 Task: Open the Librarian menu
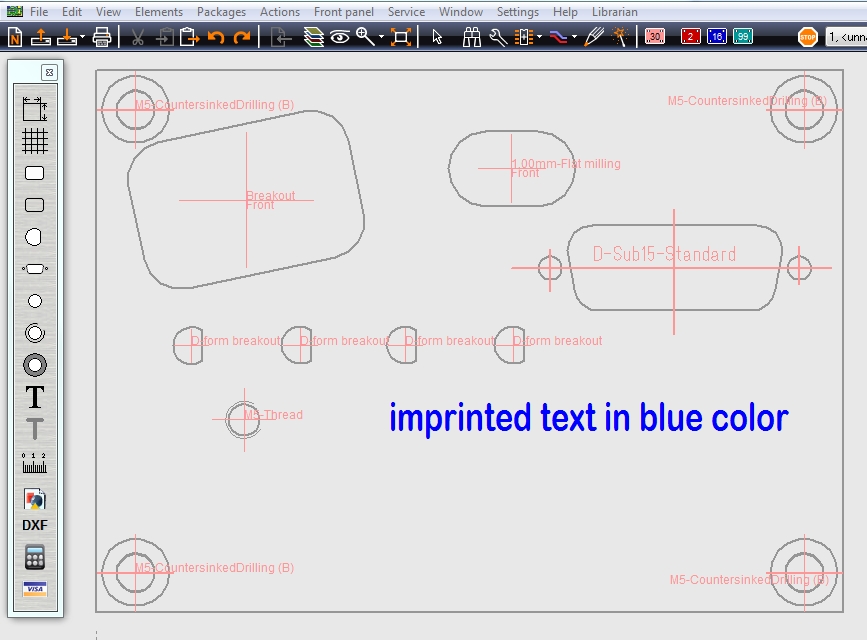point(614,12)
